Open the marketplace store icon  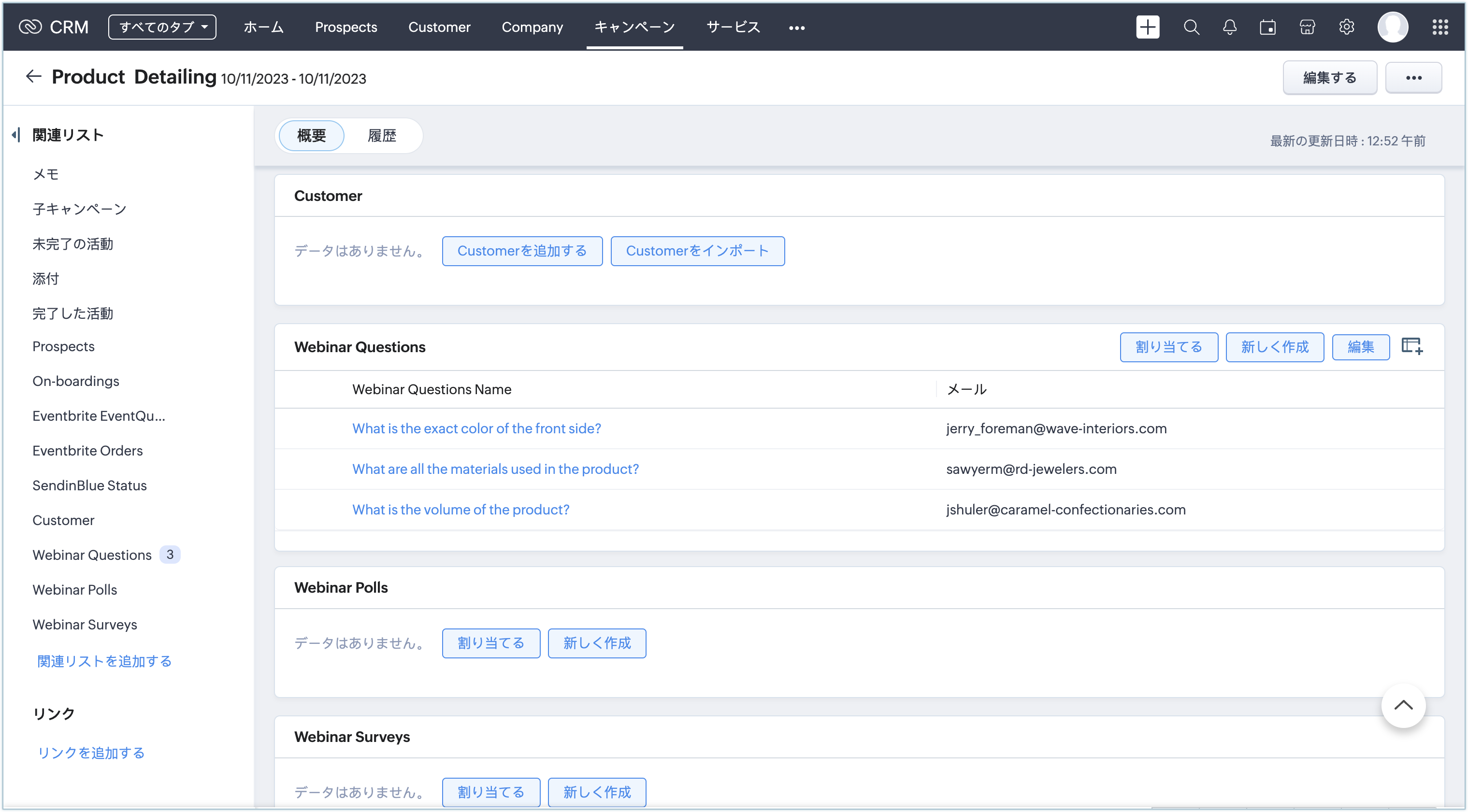[x=1307, y=27]
